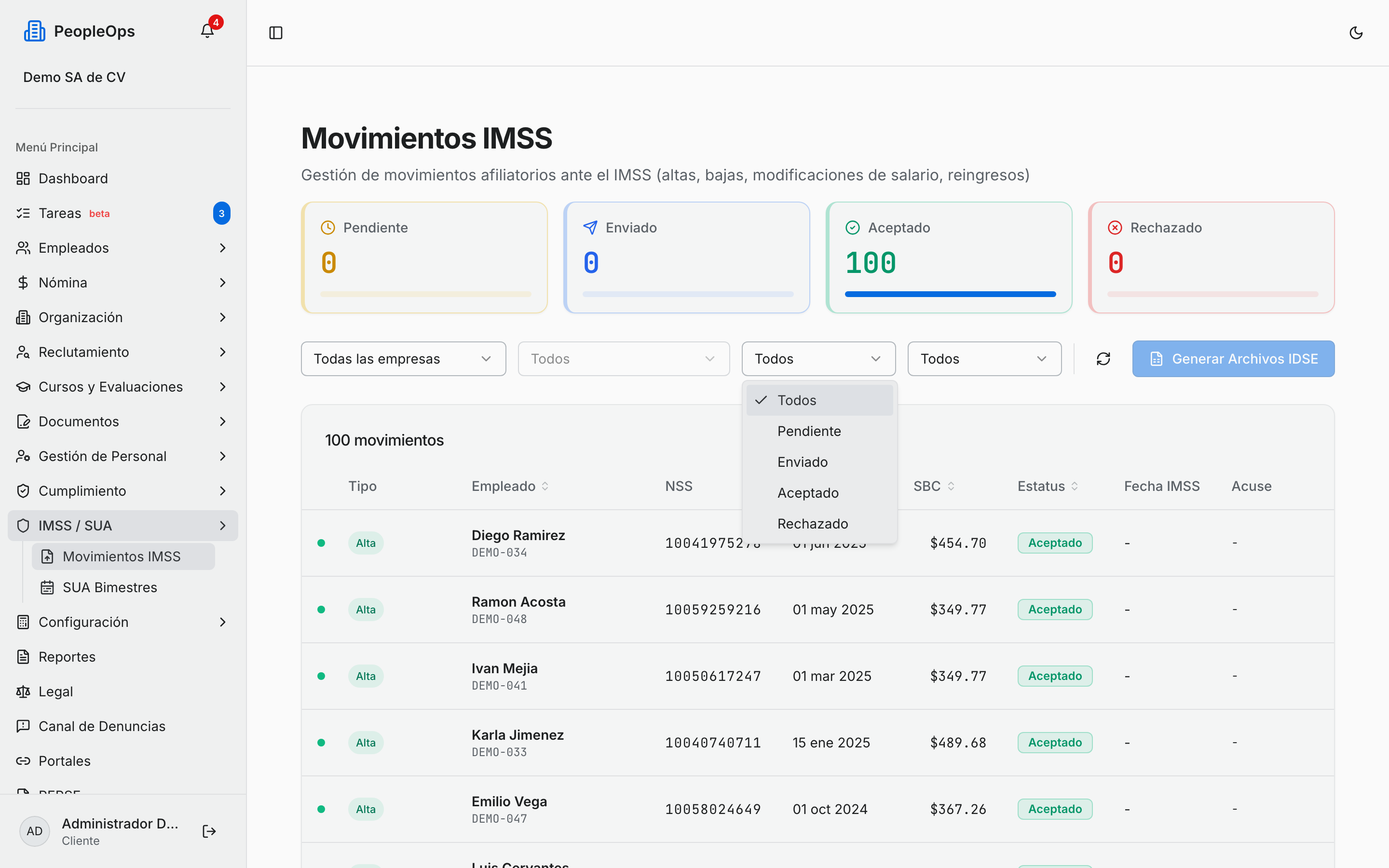This screenshot has height=868, width=1389.
Task: Click the Enviado summary card
Action: 686,257
